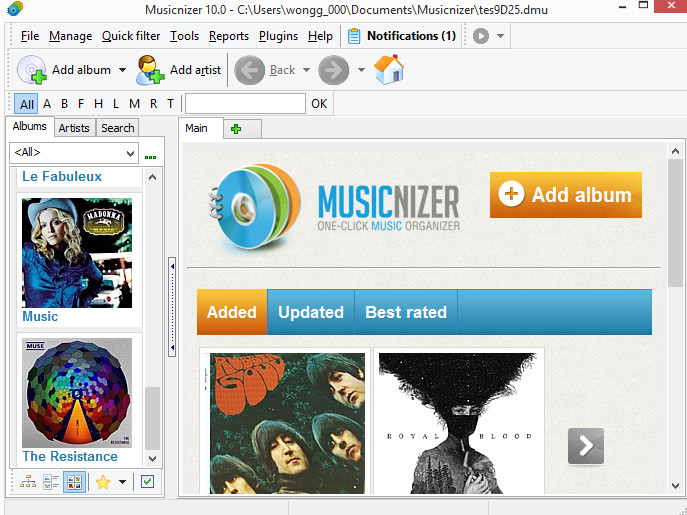Click the star favorites icon
The width and height of the screenshot is (687, 515).
(x=103, y=482)
